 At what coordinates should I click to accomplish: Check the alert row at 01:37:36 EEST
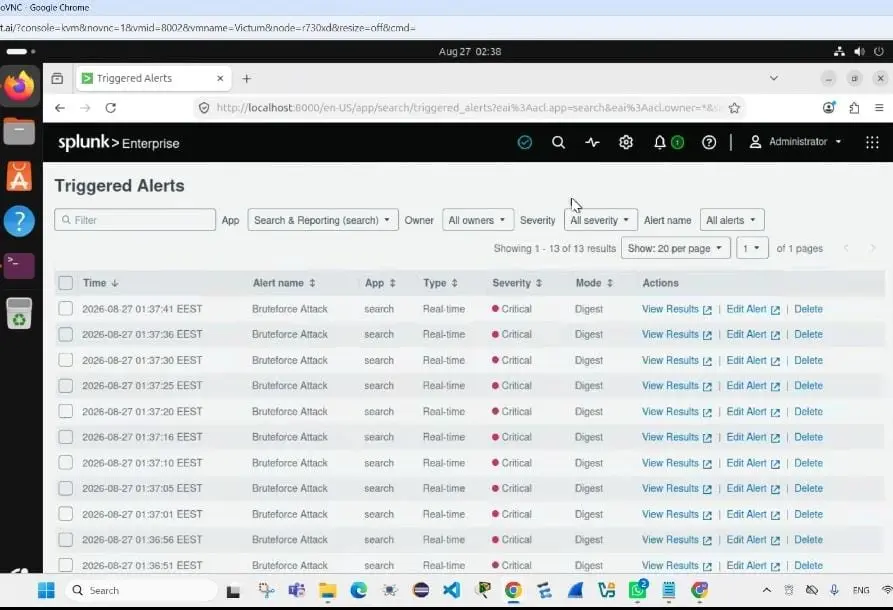pyautogui.click(x=65, y=334)
